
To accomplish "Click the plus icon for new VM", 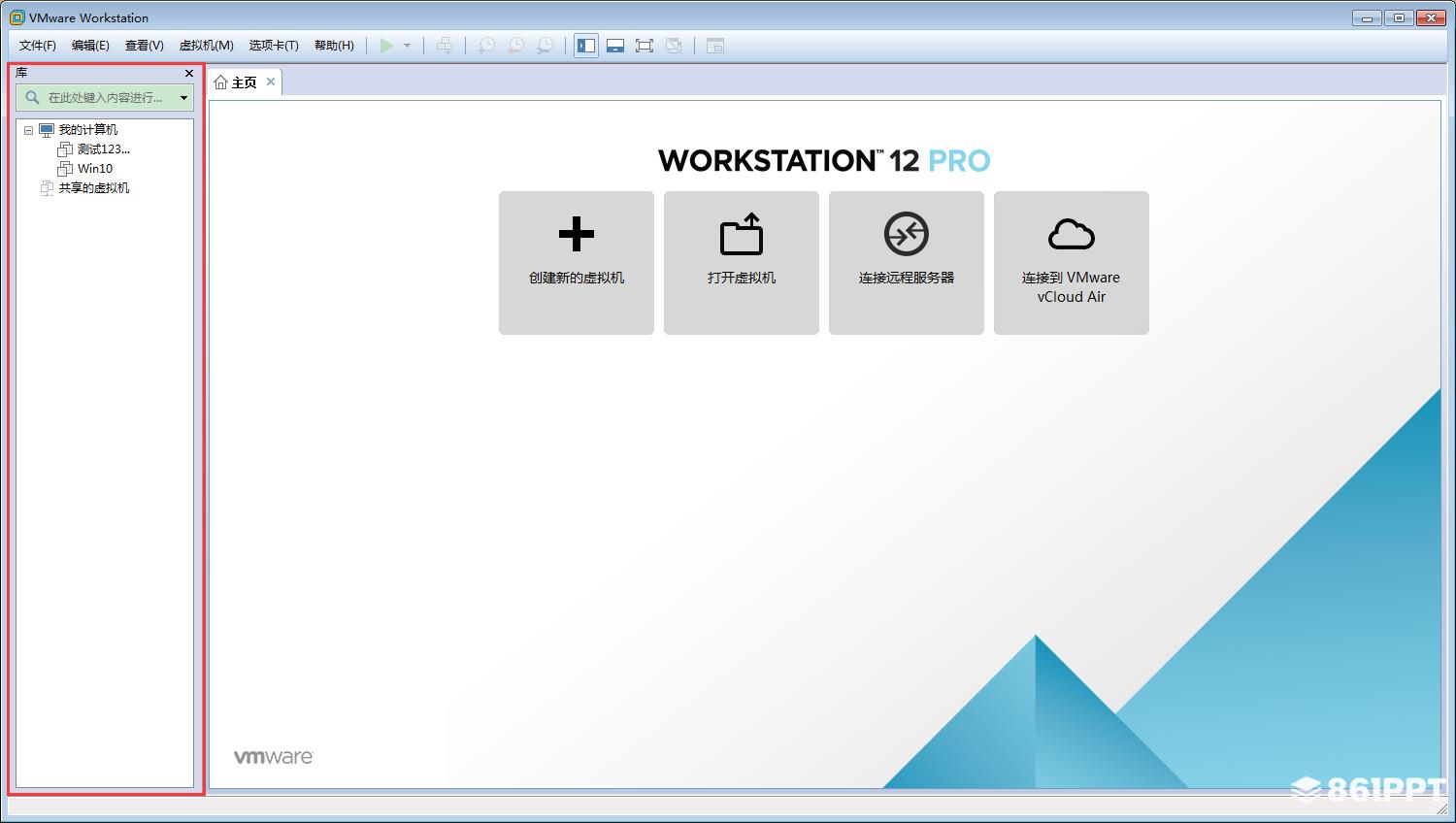I will (x=577, y=234).
